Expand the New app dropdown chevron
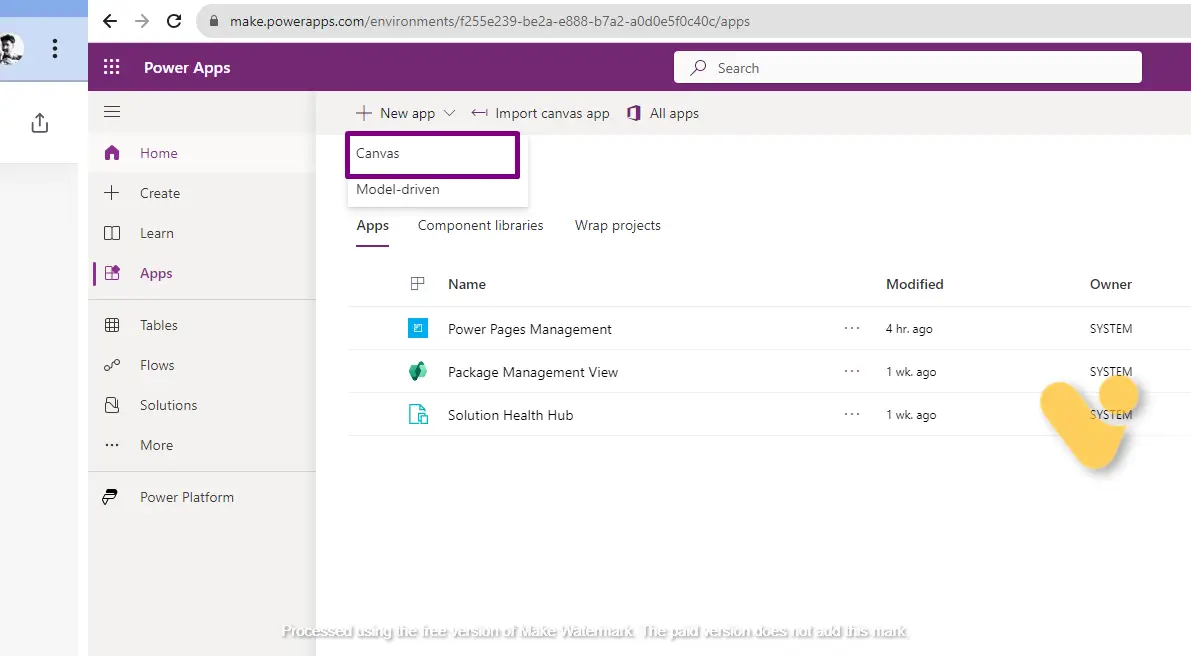Image resolution: width=1191 pixels, height=656 pixels. point(450,113)
